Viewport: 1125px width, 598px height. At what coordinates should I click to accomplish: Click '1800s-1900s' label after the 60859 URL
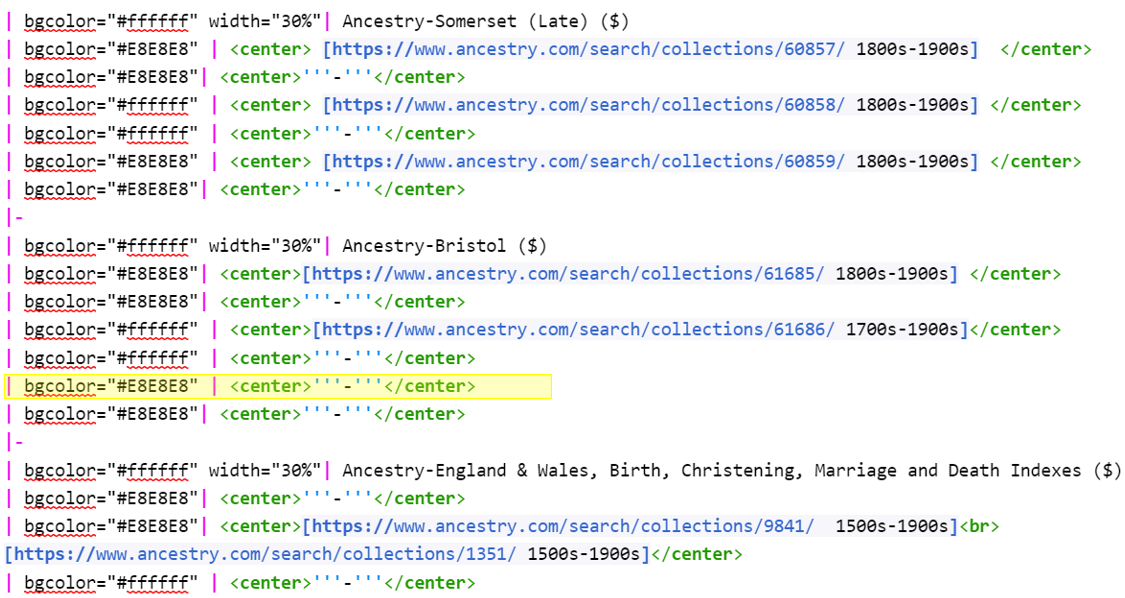[911, 162]
